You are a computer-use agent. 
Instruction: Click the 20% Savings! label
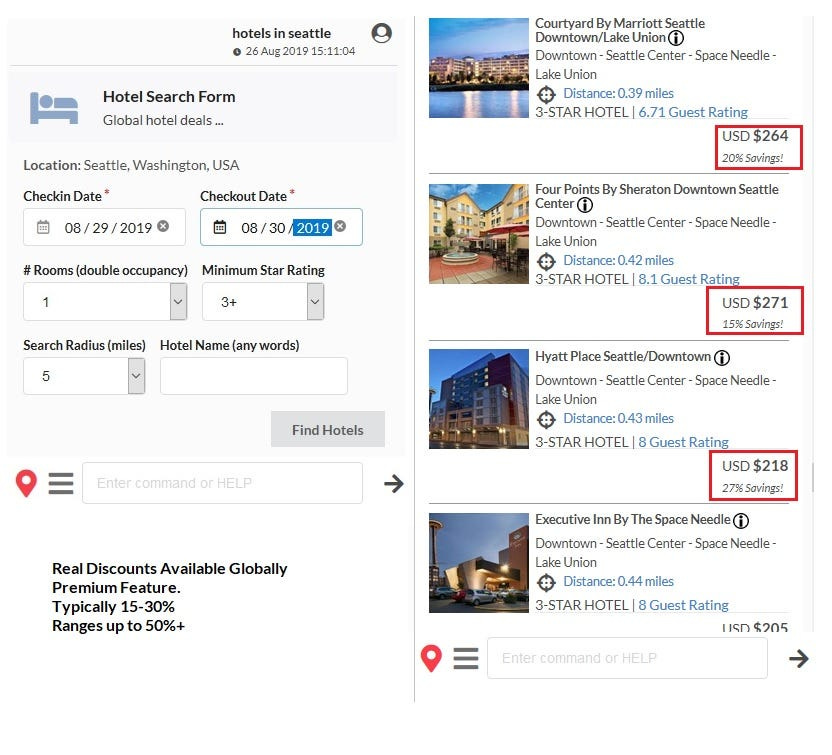point(752,158)
